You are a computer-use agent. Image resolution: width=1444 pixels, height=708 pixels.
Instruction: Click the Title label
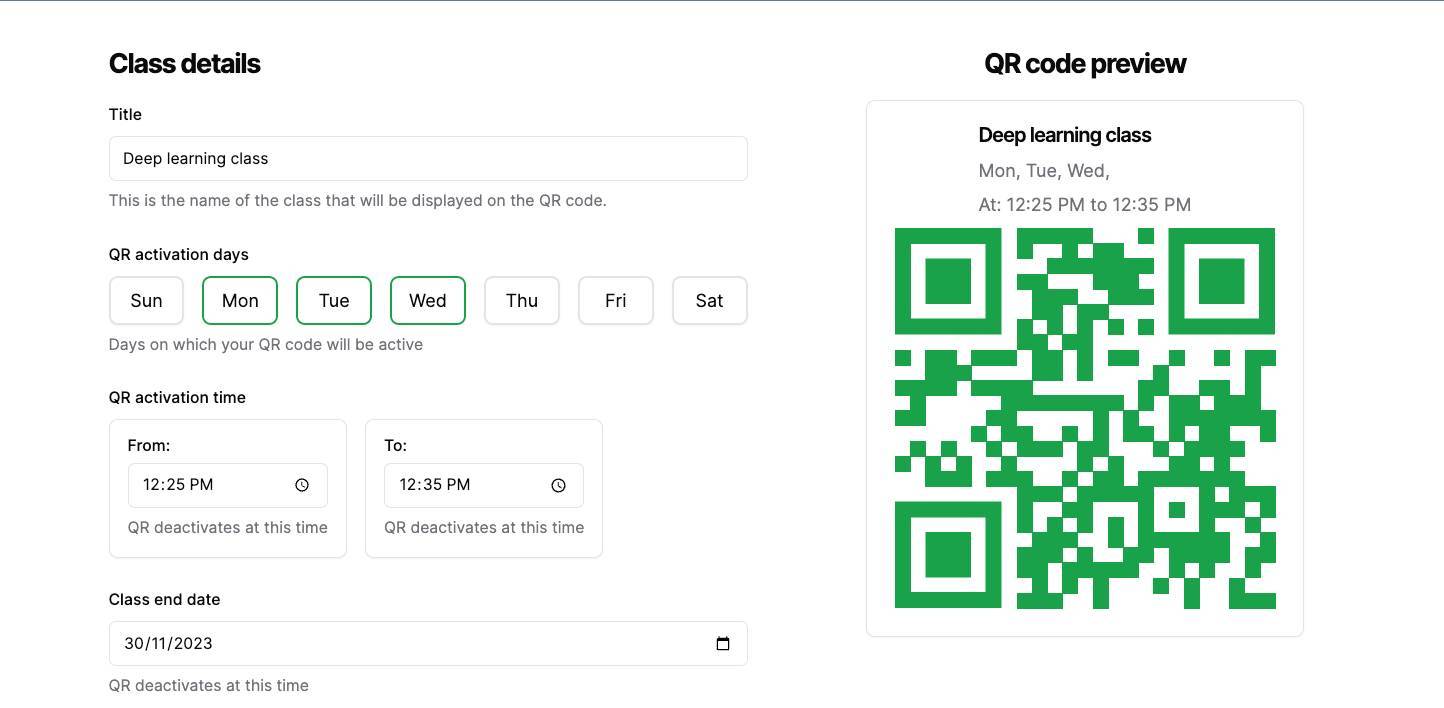[x=125, y=114]
